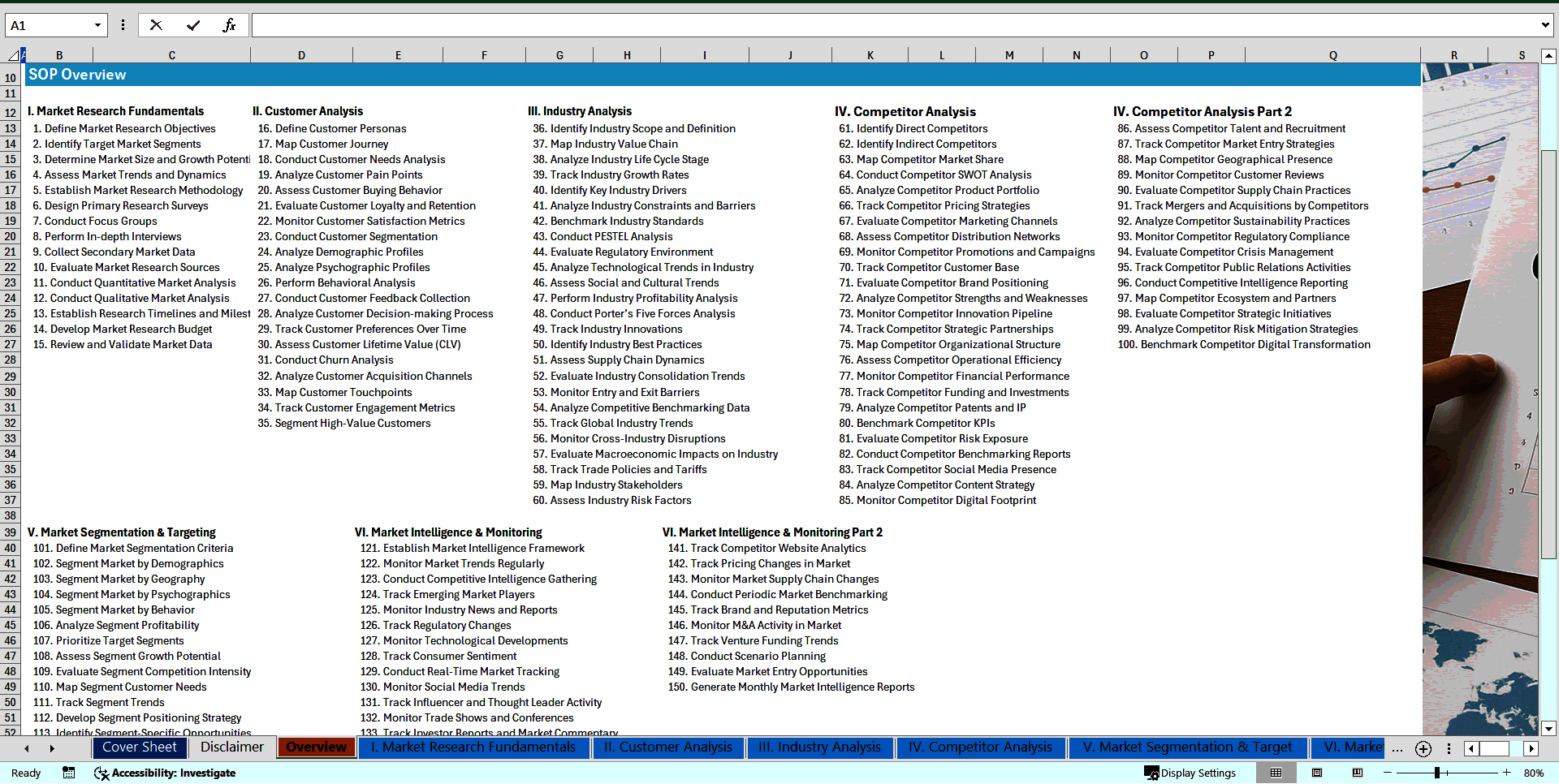The height and width of the screenshot is (784, 1559).
Task: Click the macro recording status bar icon
Action: [x=69, y=773]
